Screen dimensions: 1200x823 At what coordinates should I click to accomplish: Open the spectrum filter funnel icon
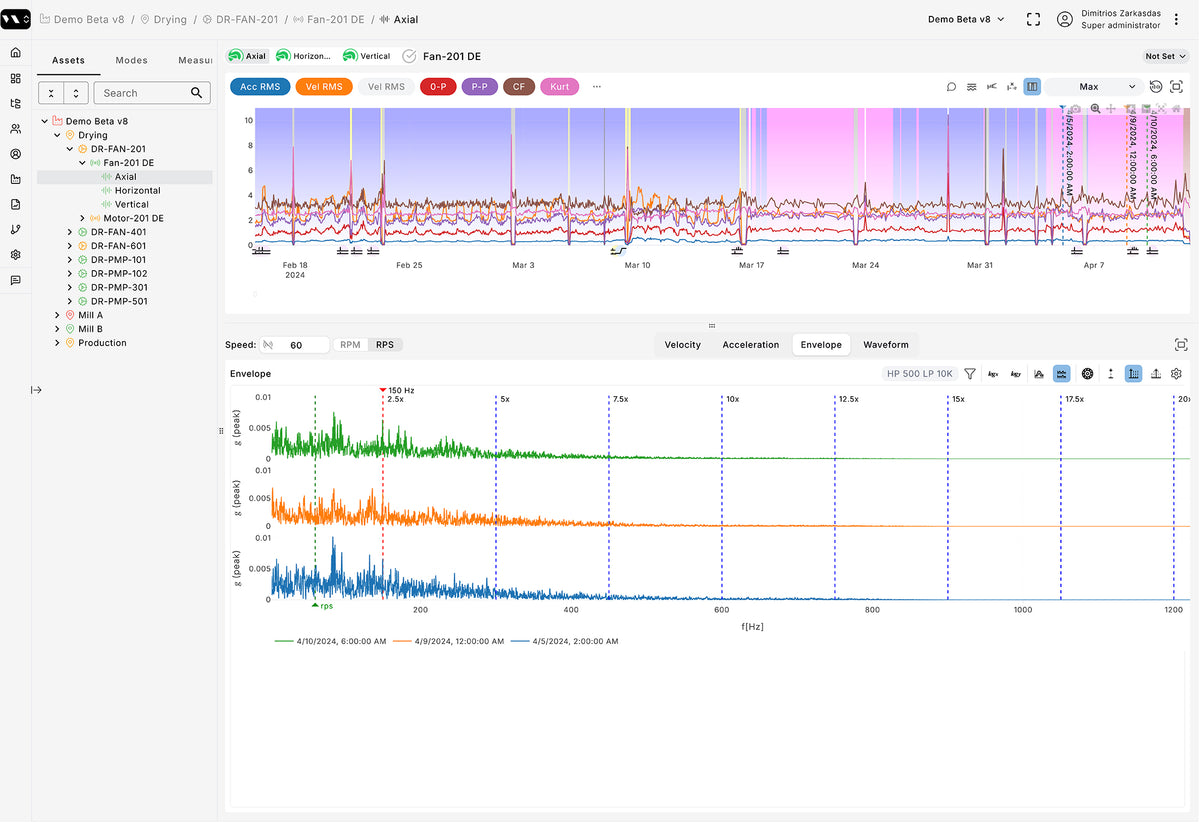[x=970, y=374]
